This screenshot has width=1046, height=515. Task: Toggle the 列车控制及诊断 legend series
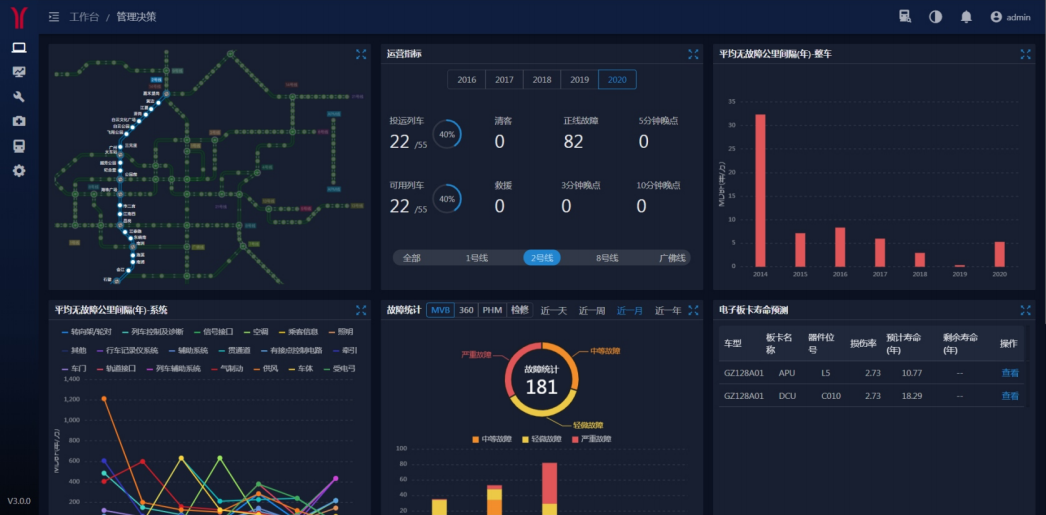[152, 332]
